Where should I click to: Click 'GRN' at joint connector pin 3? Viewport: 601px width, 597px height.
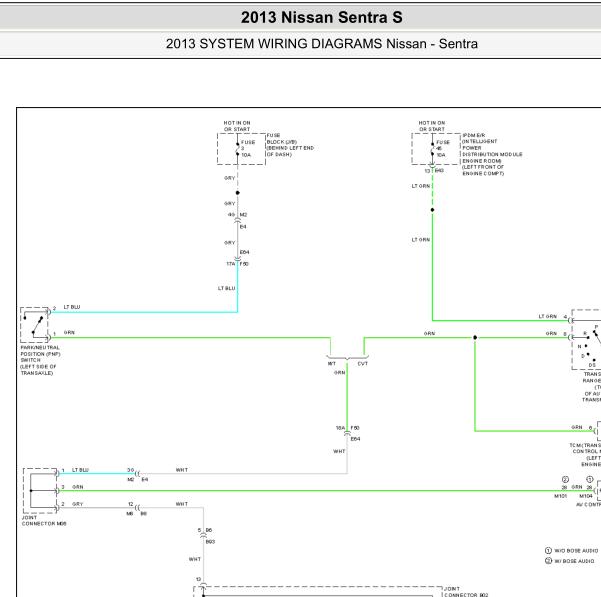click(77, 487)
